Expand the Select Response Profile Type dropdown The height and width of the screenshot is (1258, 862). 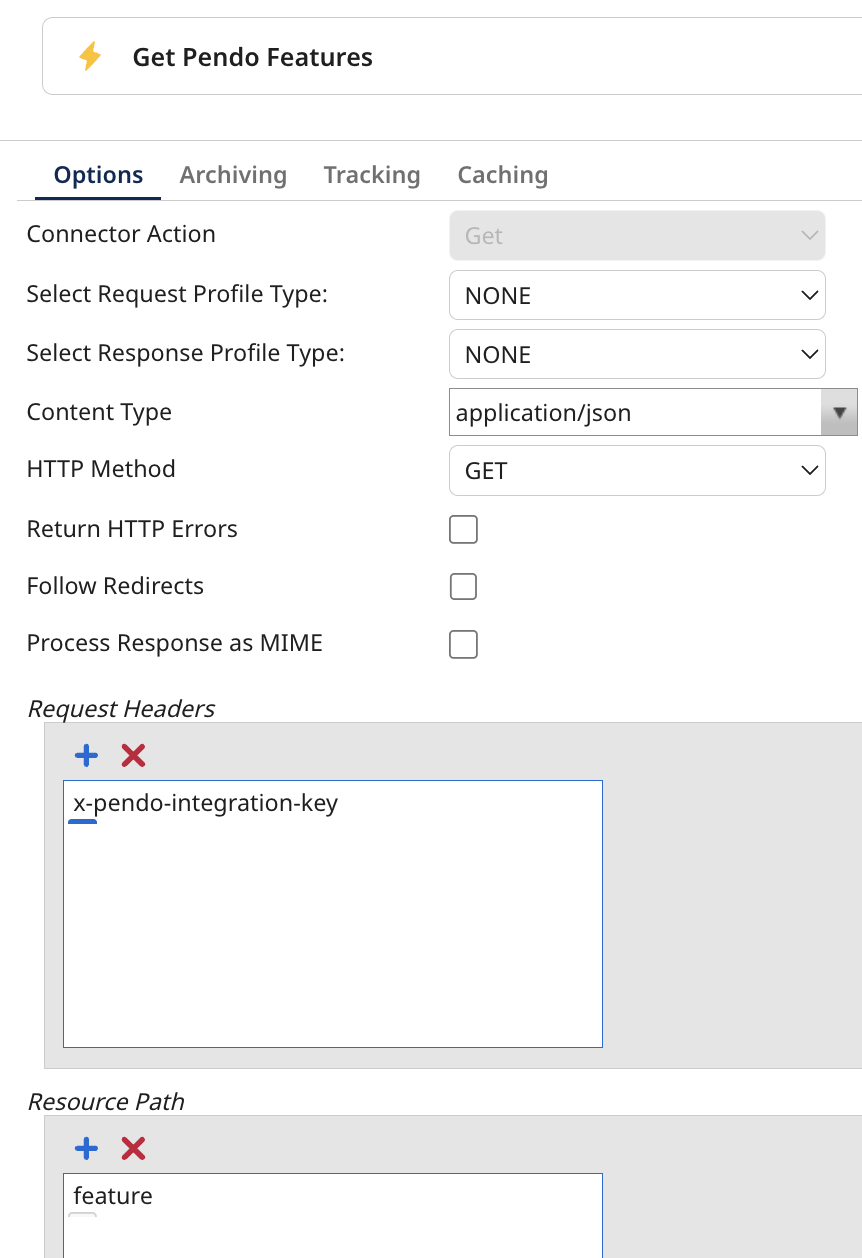[x=637, y=355]
